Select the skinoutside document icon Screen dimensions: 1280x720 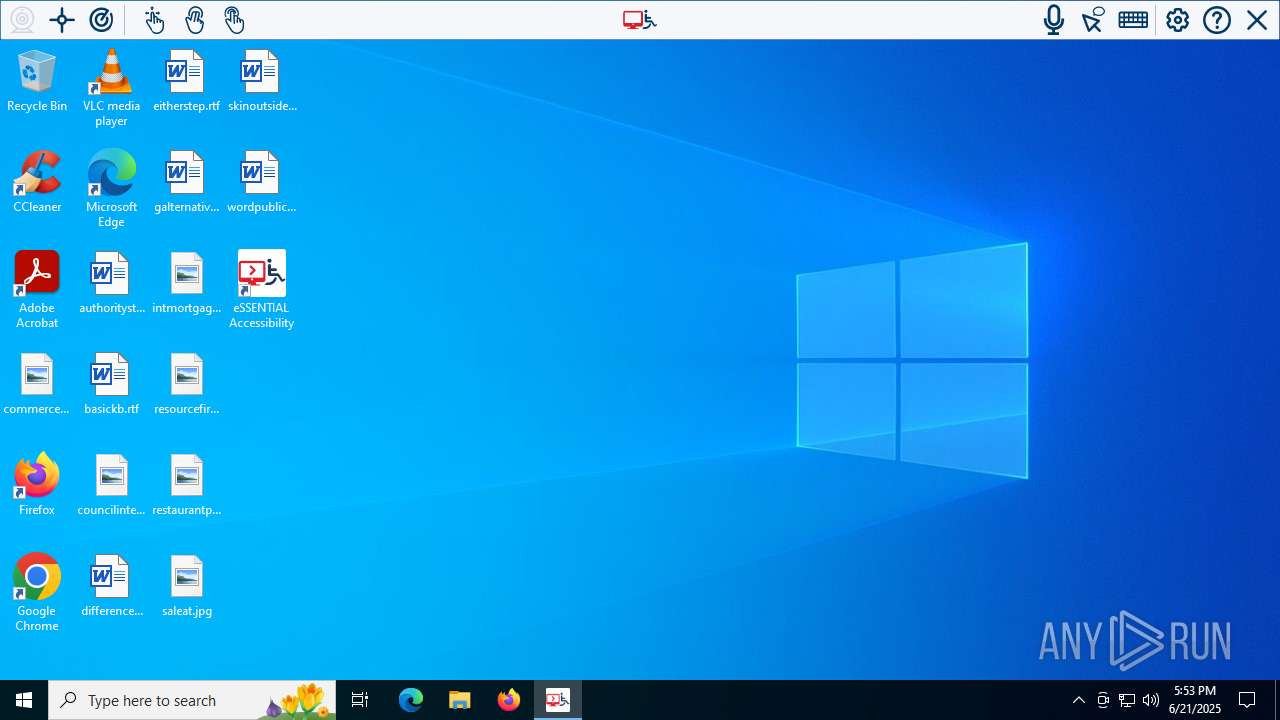262,81
